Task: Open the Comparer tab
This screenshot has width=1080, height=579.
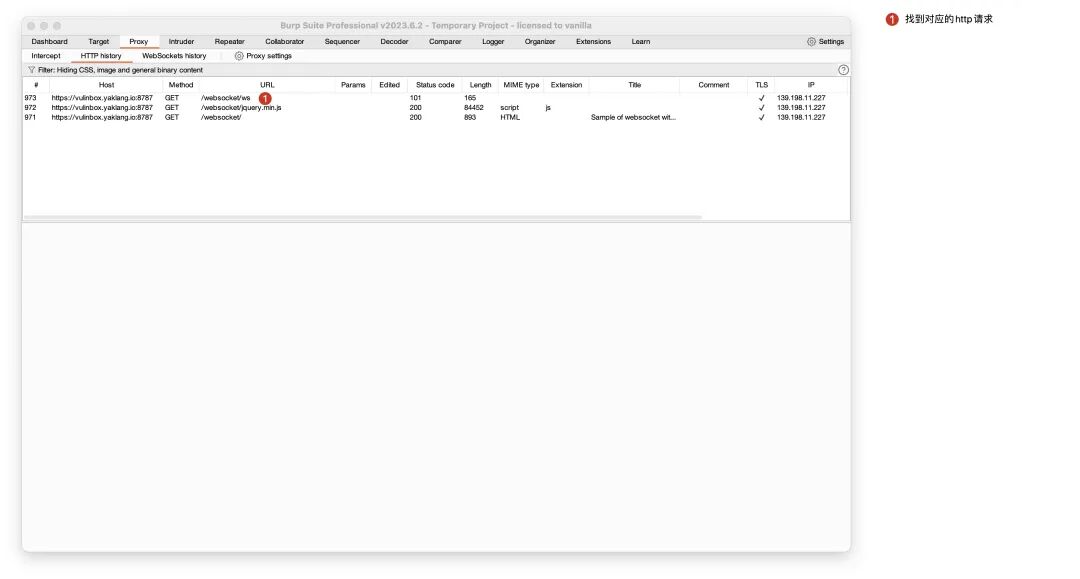Action: (445, 42)
